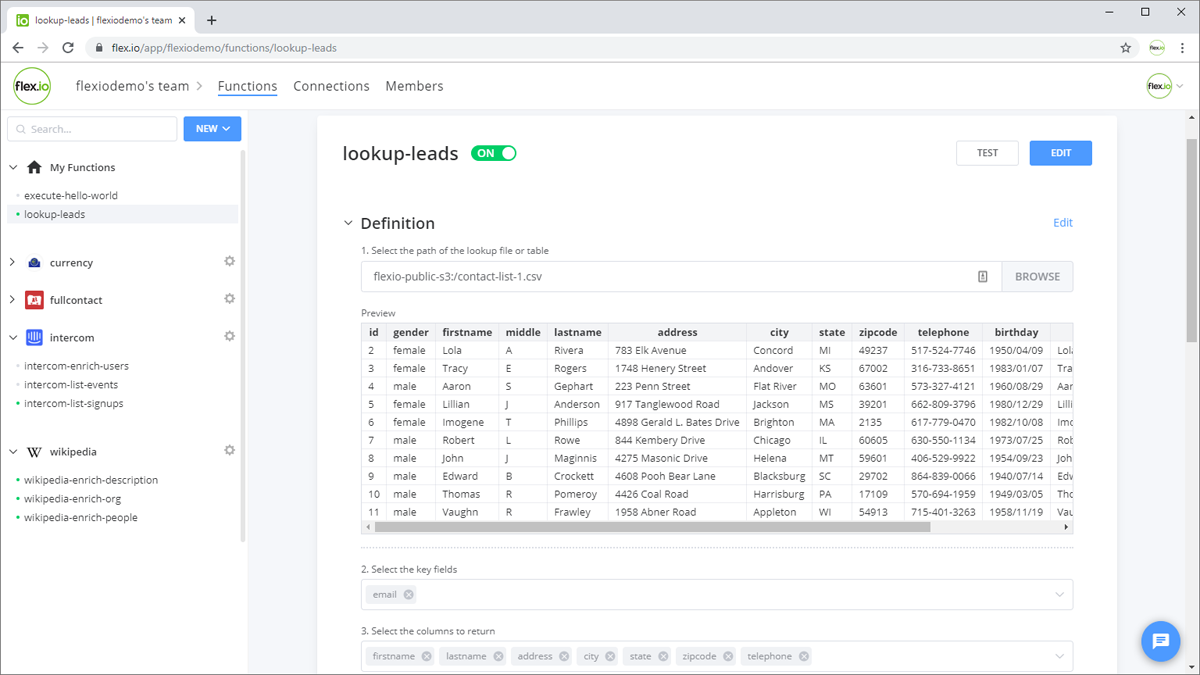Screen dimensions: 1200x675
Task: Open settings gear for currency
Action: pos(229,262)
